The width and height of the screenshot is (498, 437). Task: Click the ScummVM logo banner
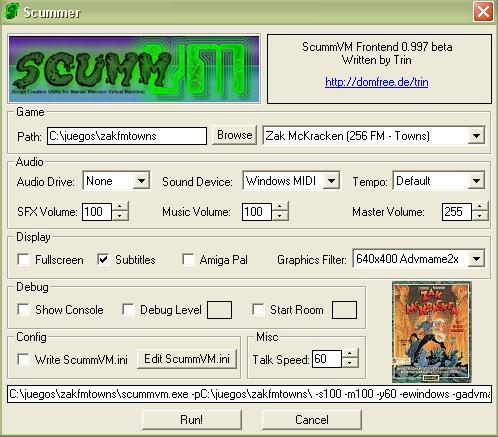(x=134, y=69)
